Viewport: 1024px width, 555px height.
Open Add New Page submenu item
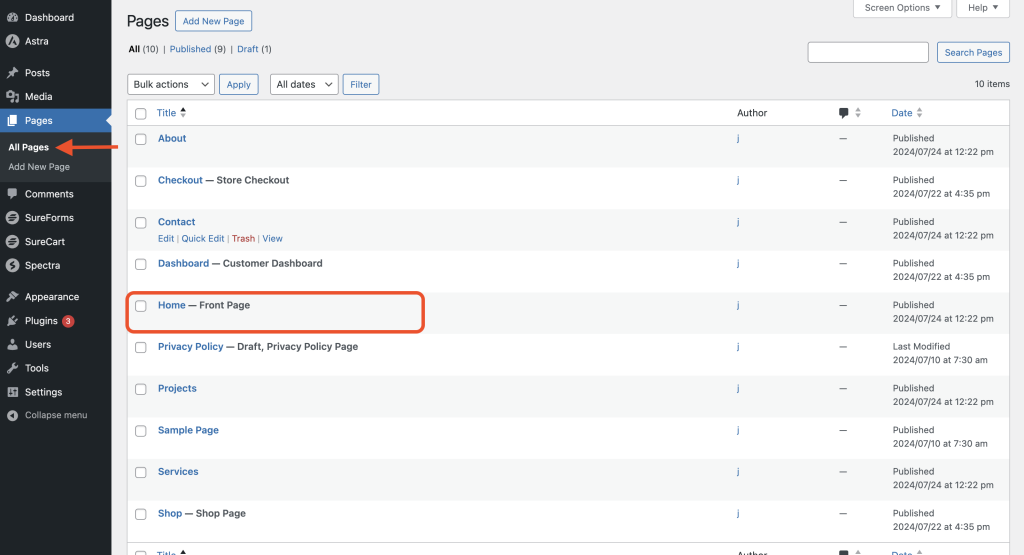click(39, 167)
